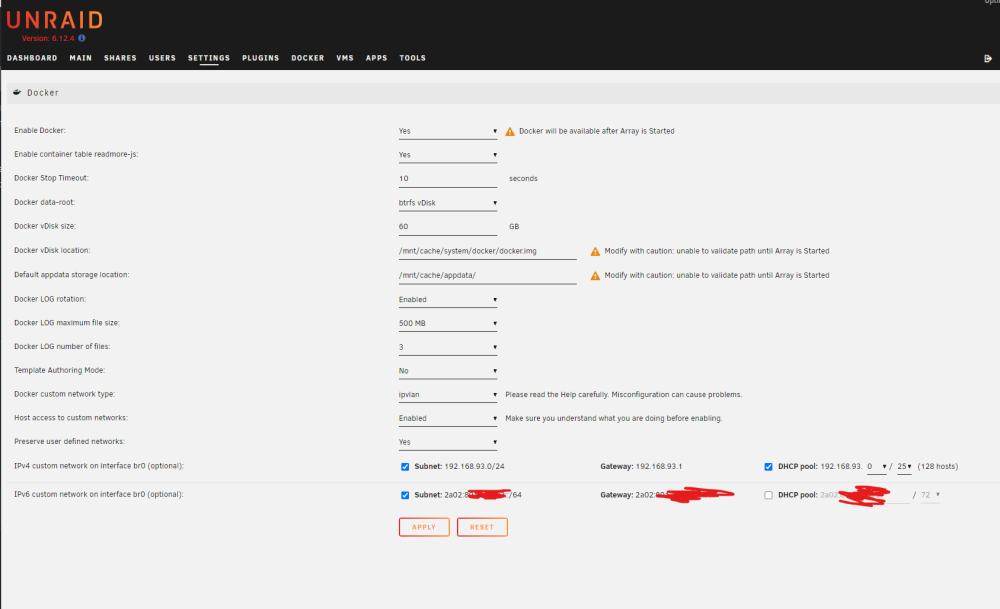Image resolution: width=1000 pixels, height=609 pixels.
Task: Open Docker data-root dropdown
Action: 448,203
